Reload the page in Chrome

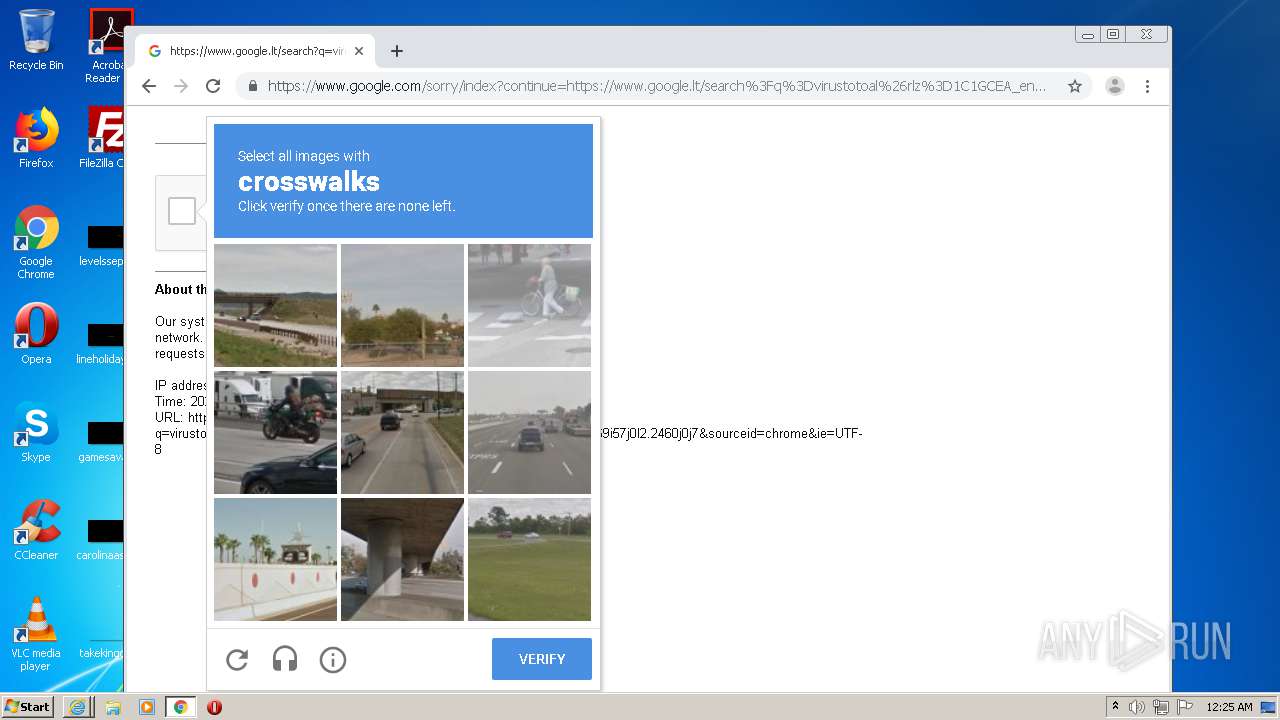[213, 86]
